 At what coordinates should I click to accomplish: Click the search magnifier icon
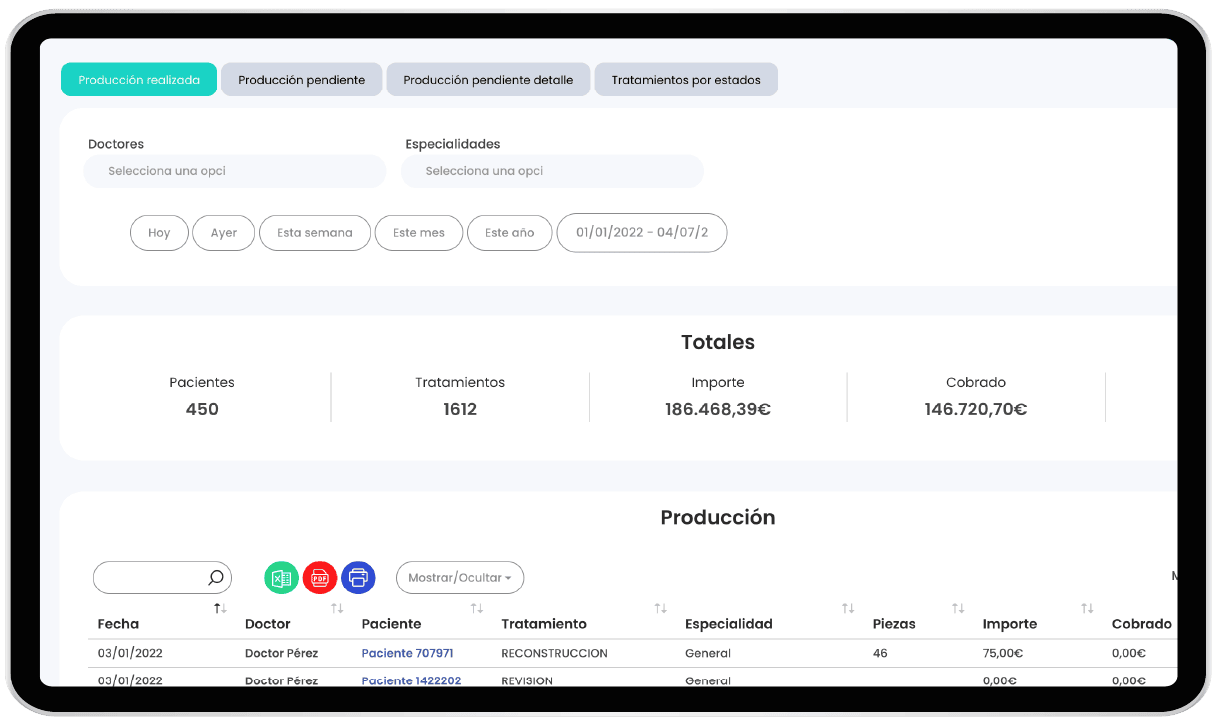pos(215,578)
